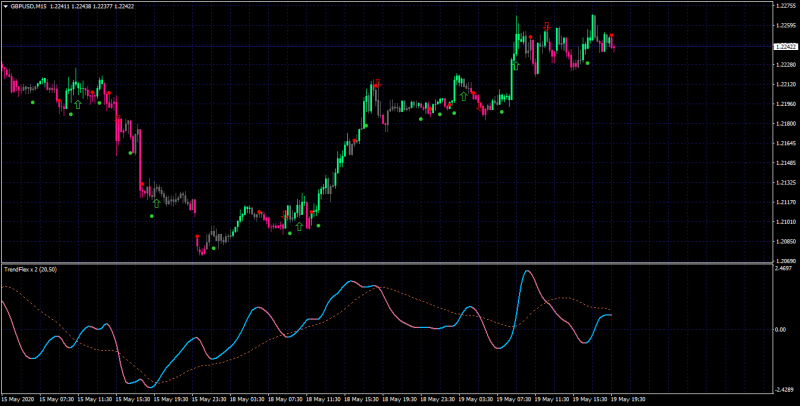The height and width of the screenshot is (406, 800).
Task: Click the 19 May 19:30 time label
Action: (629, 399)
